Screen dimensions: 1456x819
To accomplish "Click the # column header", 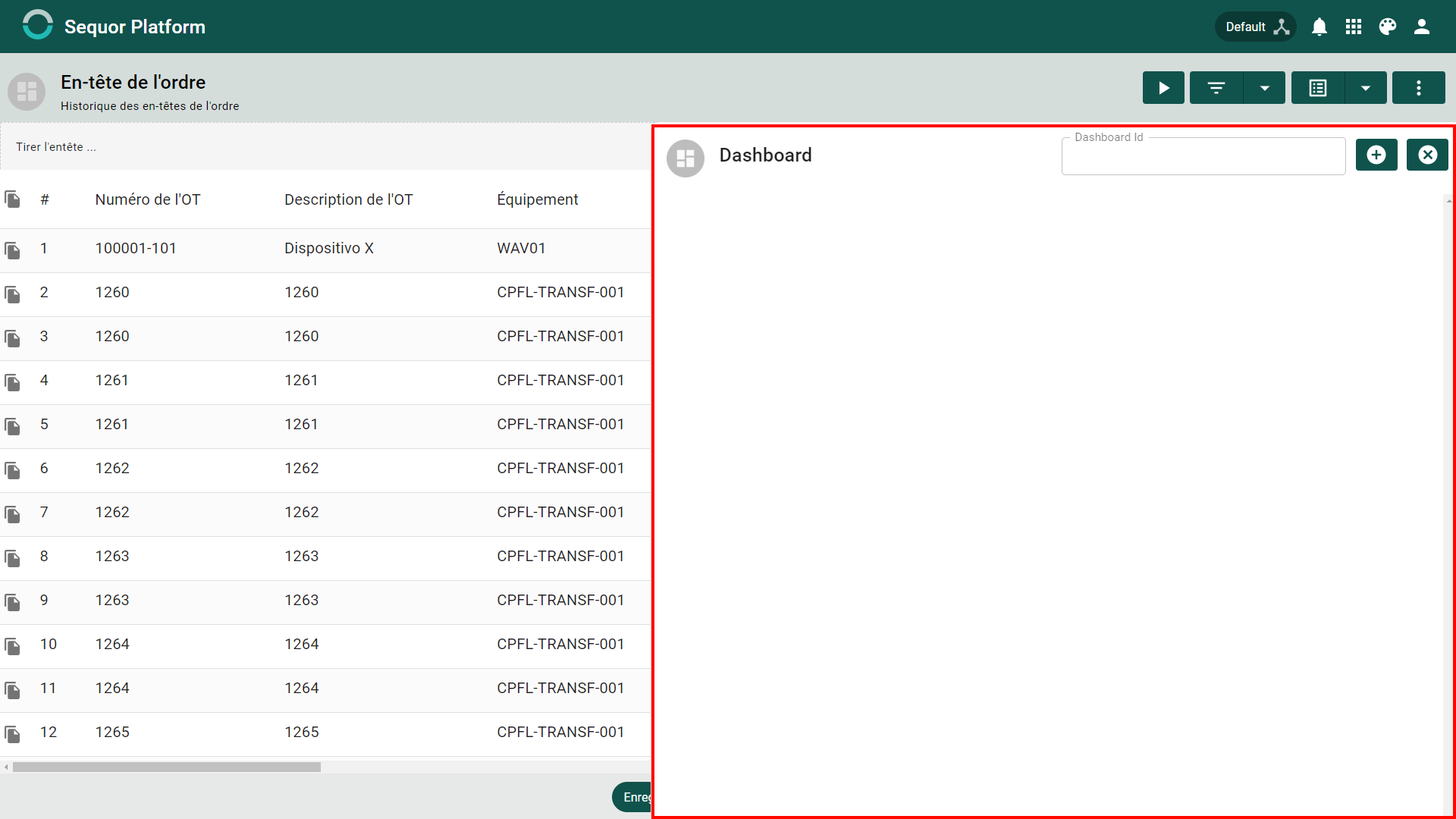I will pyautogui.click(x=45, y=199).
